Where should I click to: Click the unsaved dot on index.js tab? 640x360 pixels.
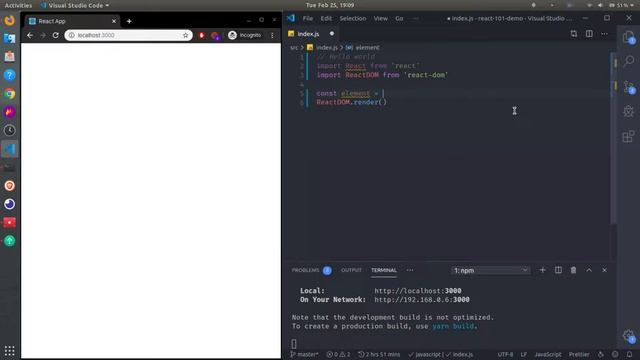[x=332, y=34]
